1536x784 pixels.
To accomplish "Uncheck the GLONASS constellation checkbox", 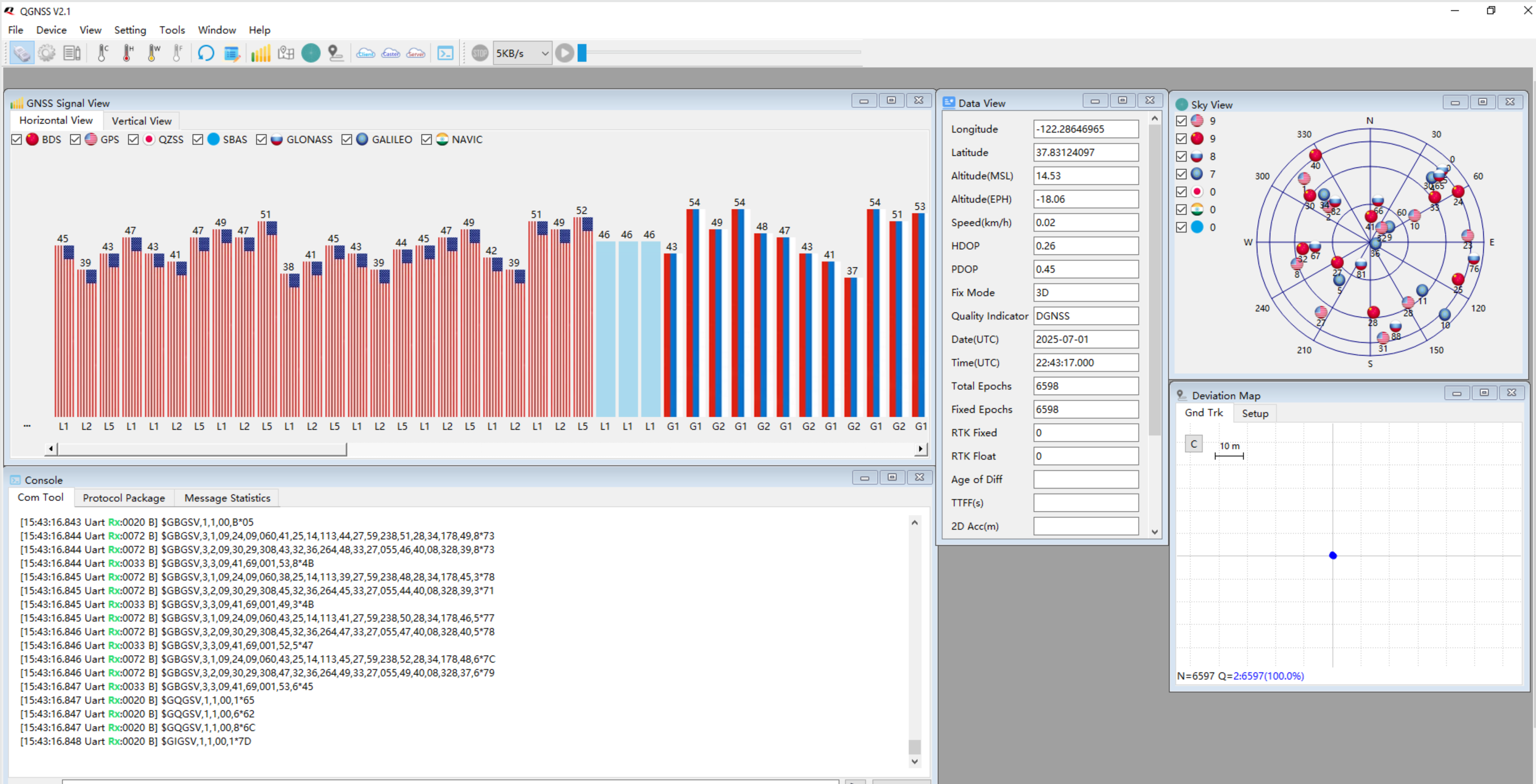I will click(261, 140).
